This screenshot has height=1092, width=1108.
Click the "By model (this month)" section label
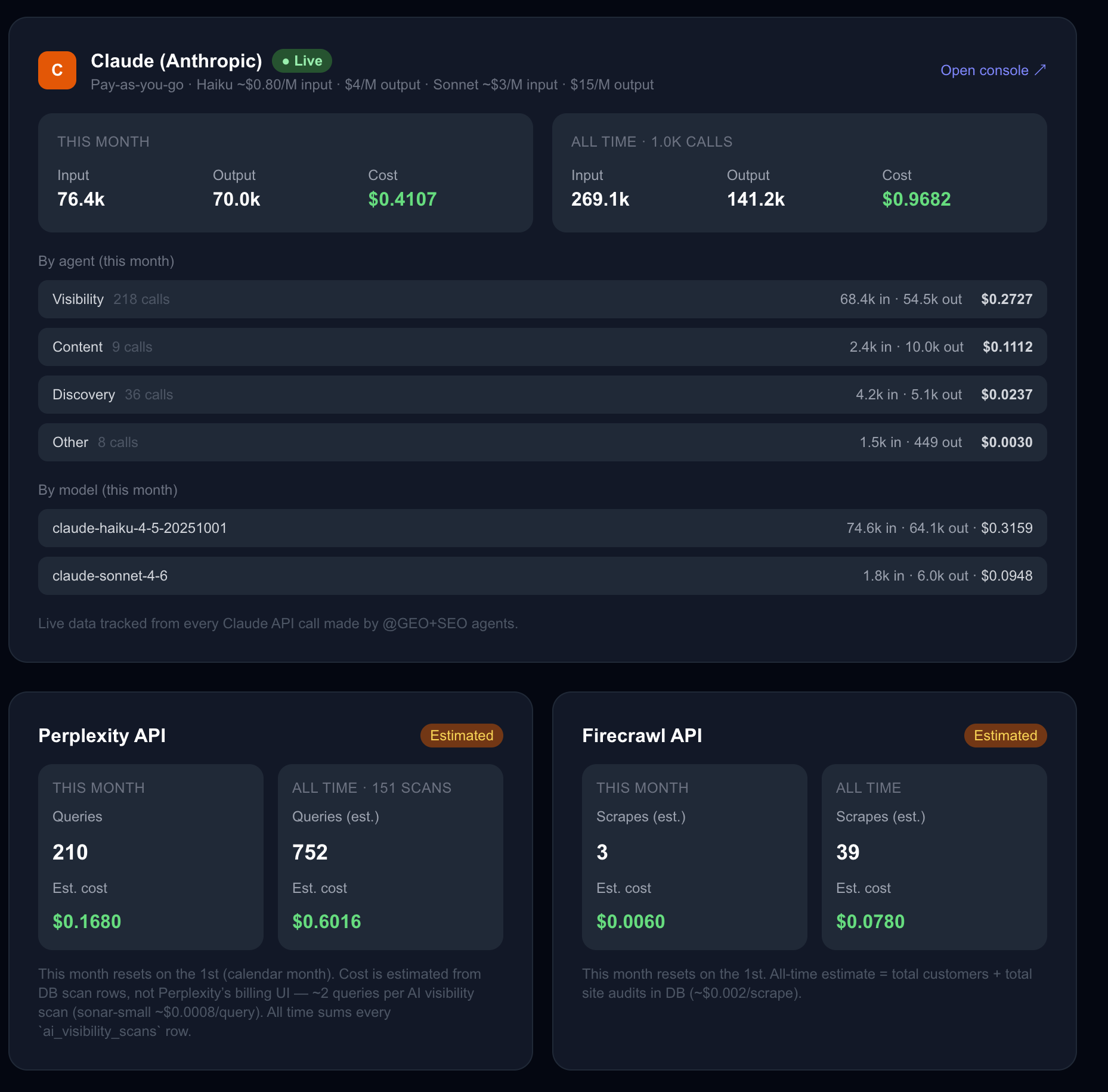point(108,490)
